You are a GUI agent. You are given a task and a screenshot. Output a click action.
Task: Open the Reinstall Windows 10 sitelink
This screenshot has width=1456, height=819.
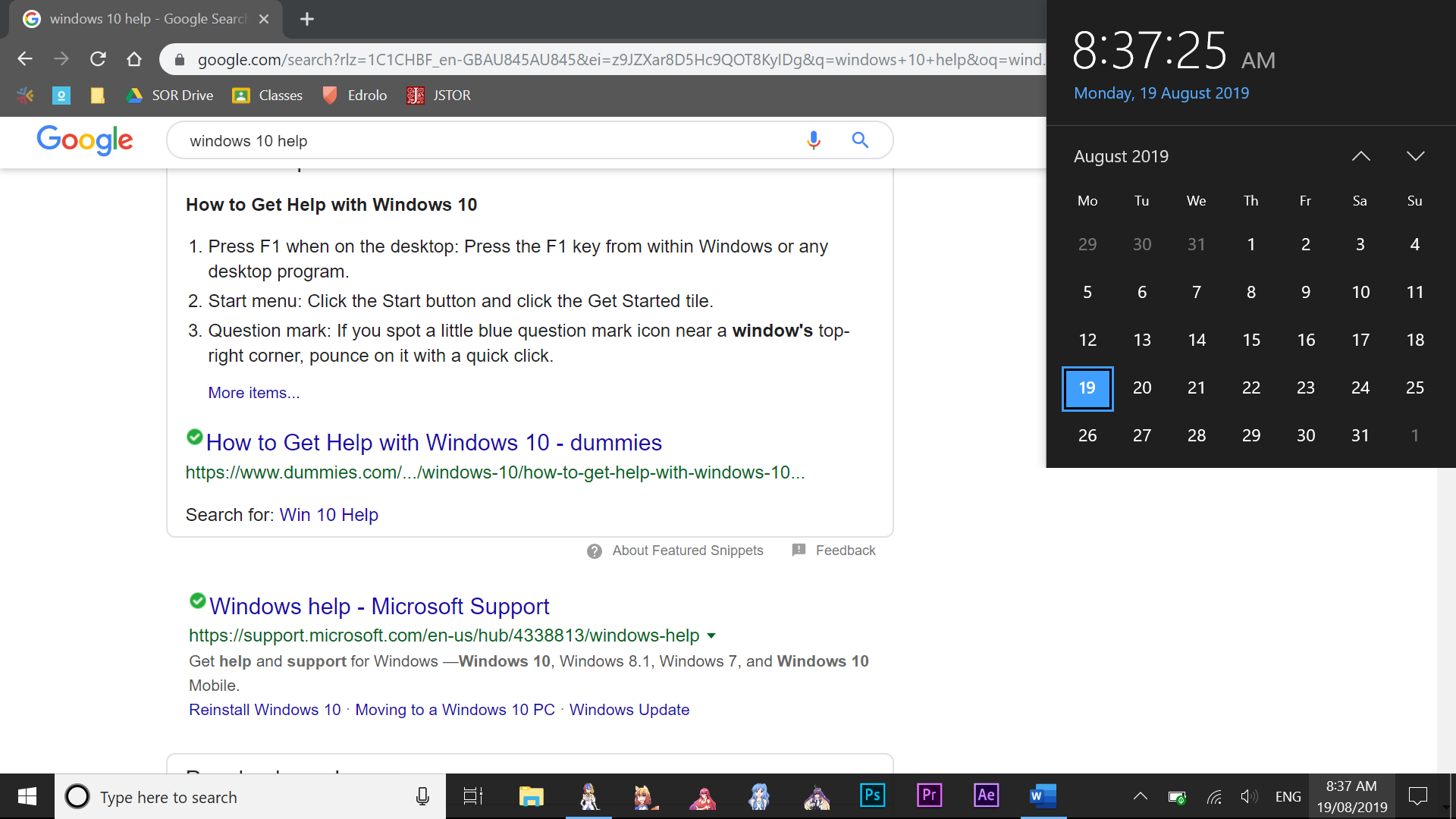265,710
